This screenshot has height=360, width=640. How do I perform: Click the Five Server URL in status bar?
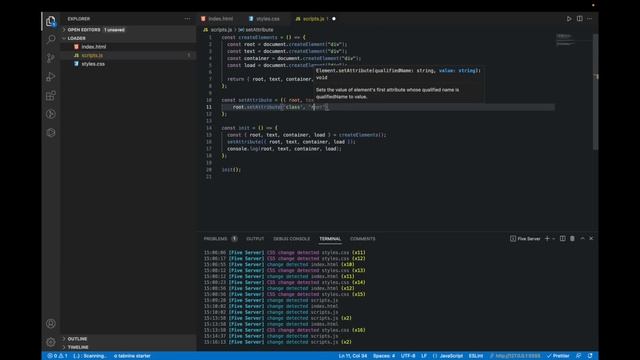click(x=516, y=356)
